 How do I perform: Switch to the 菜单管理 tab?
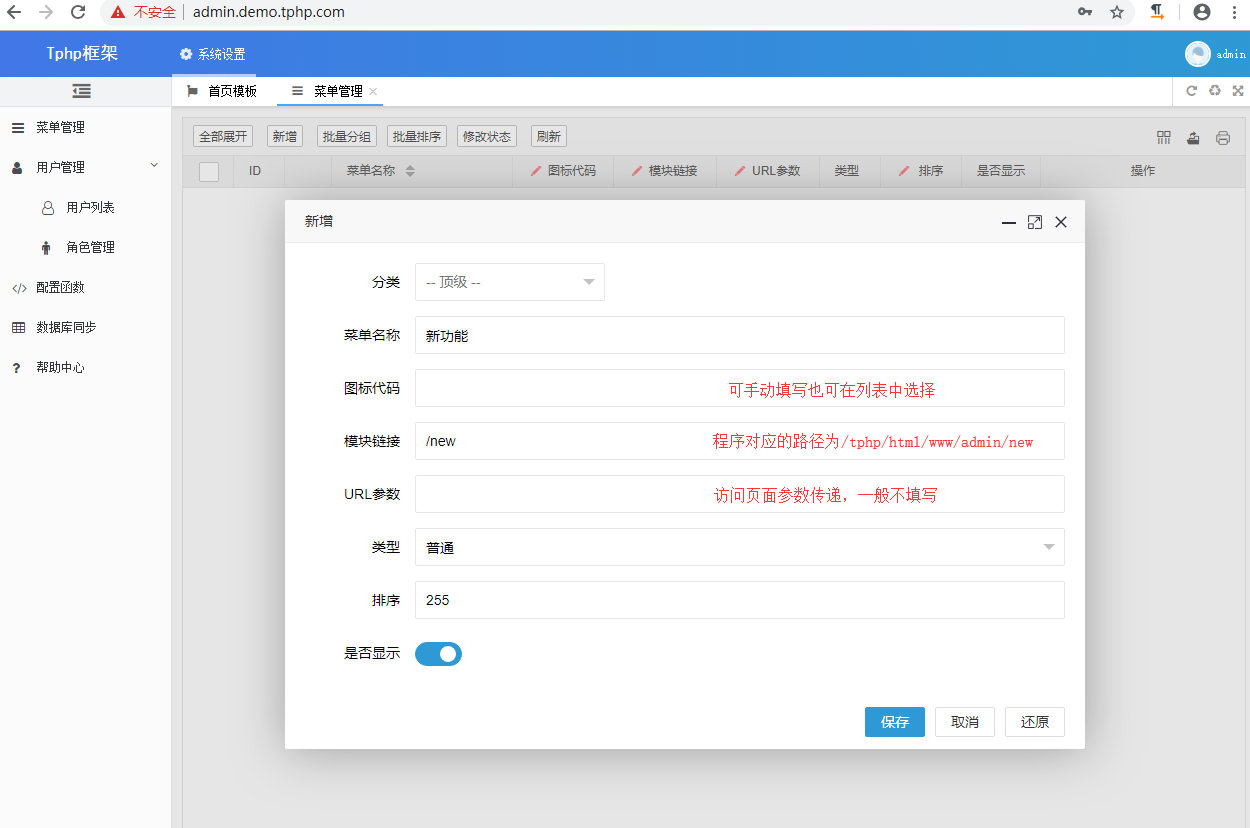click(x=328, y=91)
